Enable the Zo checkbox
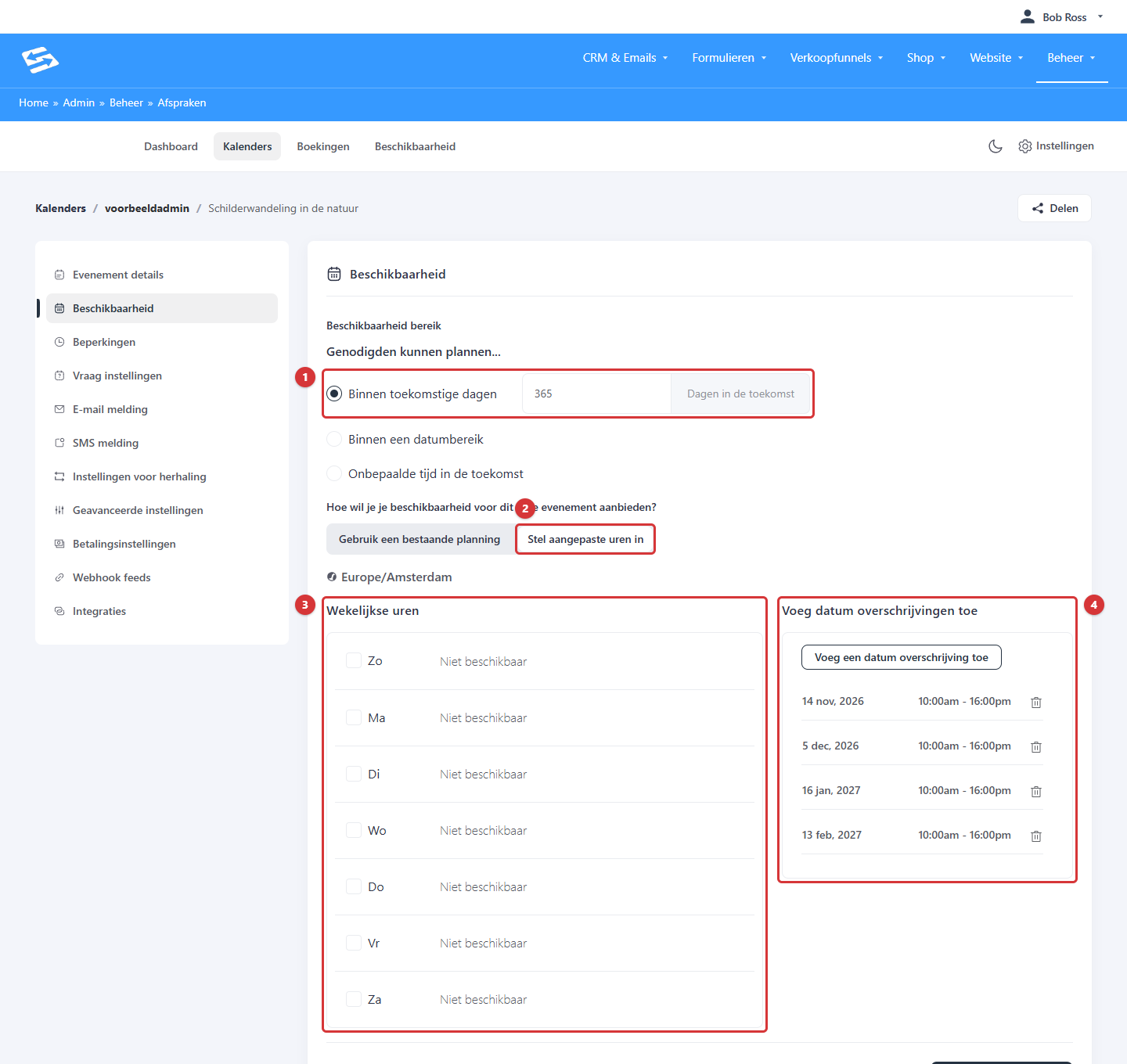The height and width of the screenshot is (1064, 1127). [354, 661]
